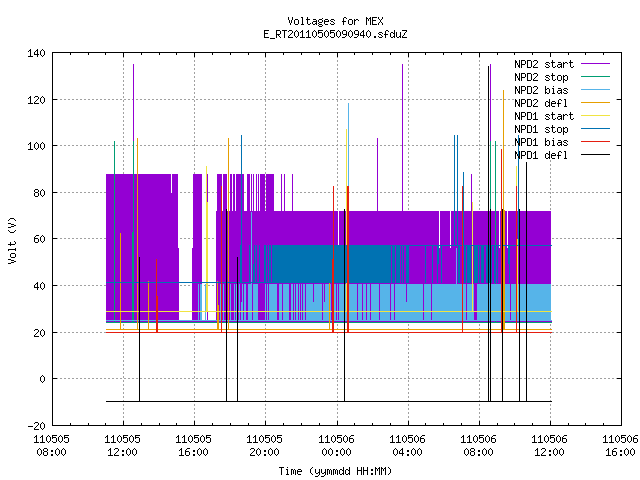Click the x-axis tick '110505 20:00'
Viewport: 640px width, 480px height.
coord(264,446)
